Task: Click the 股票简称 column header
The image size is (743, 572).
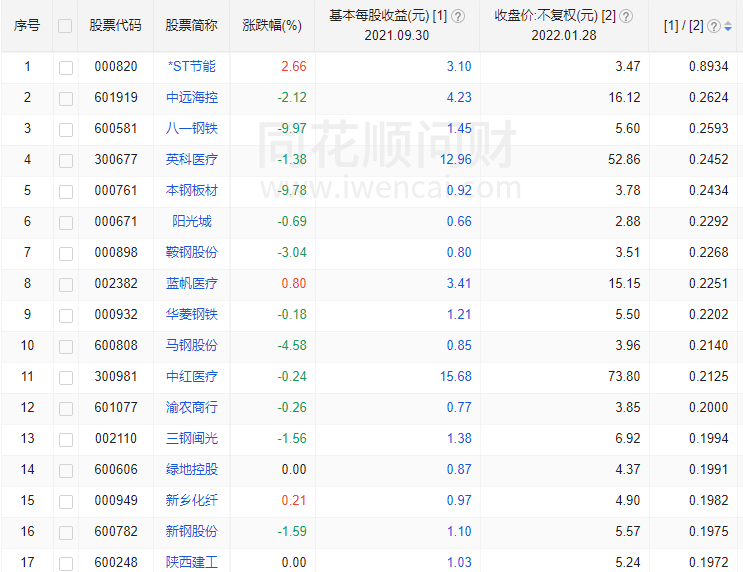Action: pos(191,26)
